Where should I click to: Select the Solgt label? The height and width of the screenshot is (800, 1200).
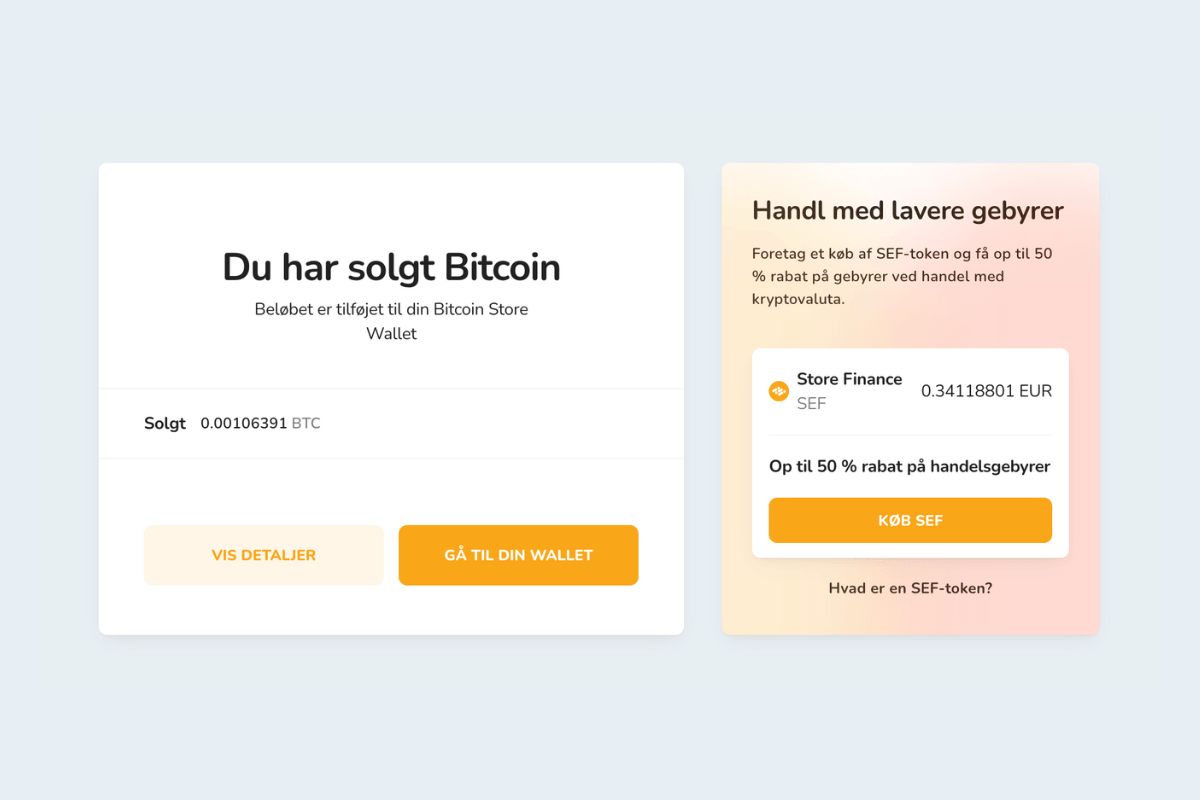[x=165, y=423]
